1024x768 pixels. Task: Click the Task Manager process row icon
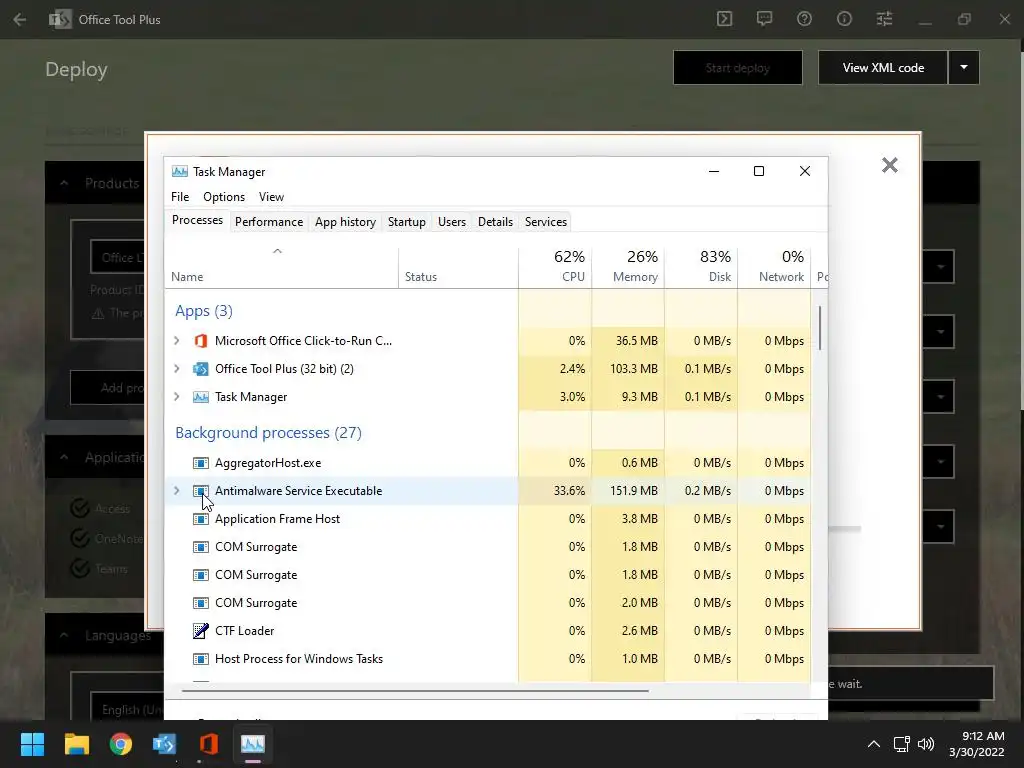pos(200,397)
